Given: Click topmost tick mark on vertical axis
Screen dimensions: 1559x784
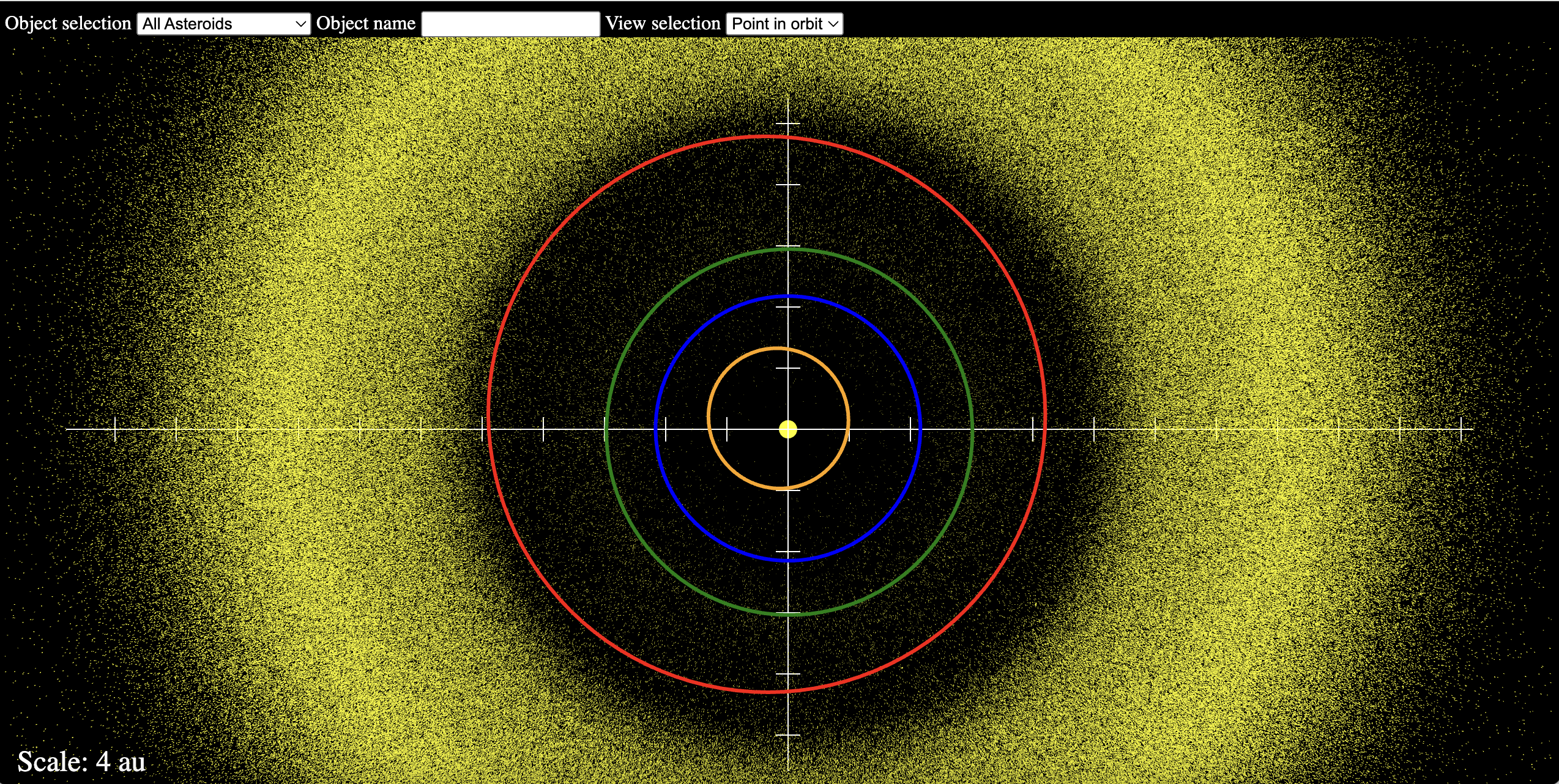Looking at the screenshot, I should [x=788, y=124].
